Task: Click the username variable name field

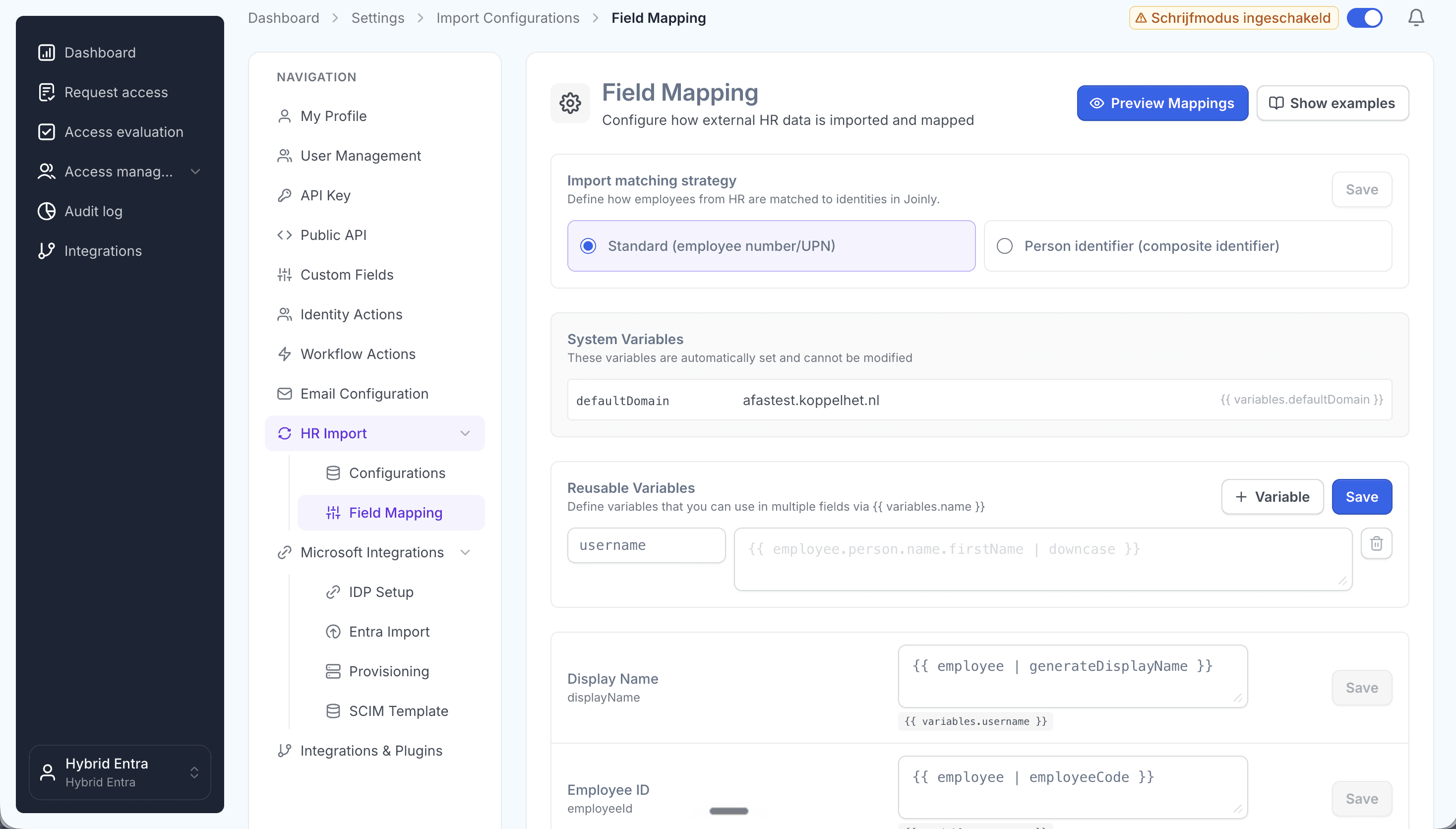Action: [646, 545]
